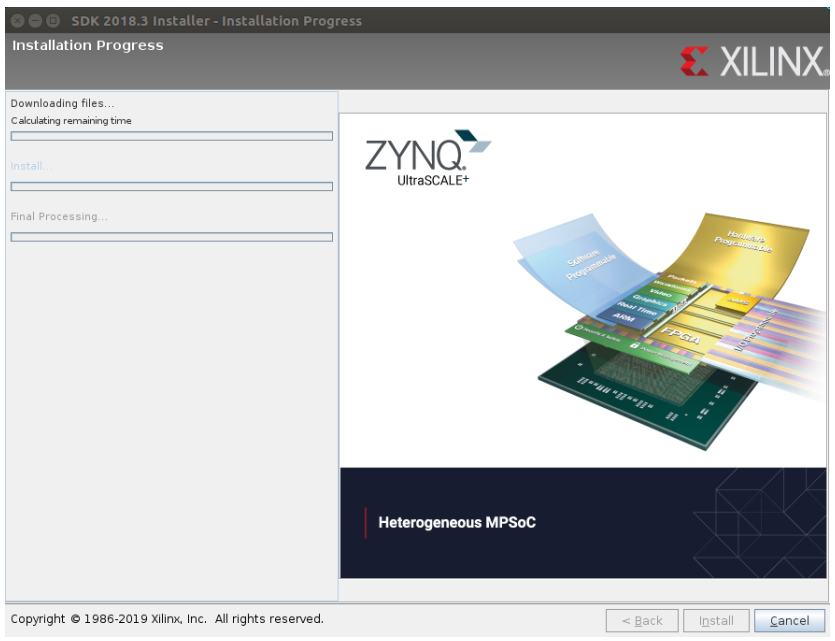Click the Xilinx logo in header
The width and height of the screenshot is (835, 641).
coord(754,61)
